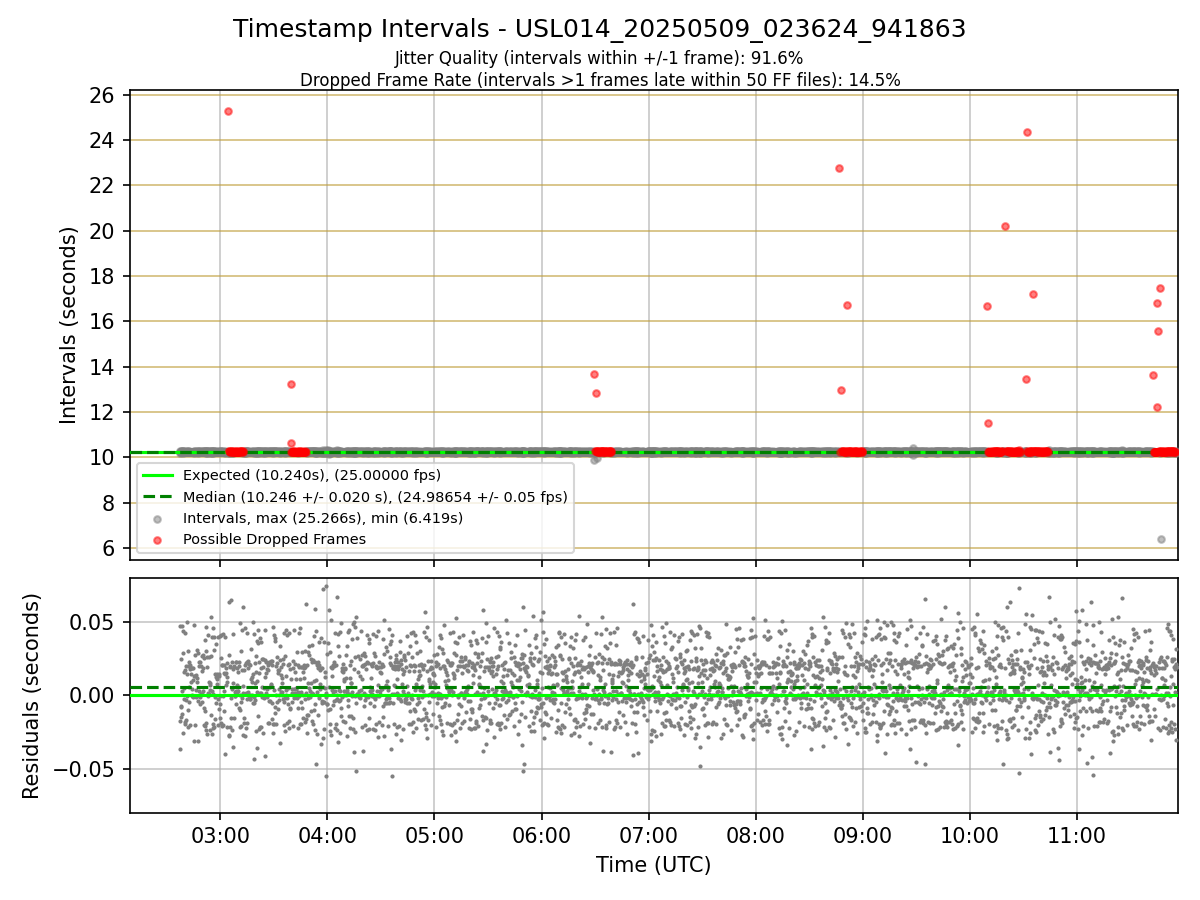Click legend entry 'Median (10.246 +/- 0.020 s)'
1200x900 pixels.
click(x=375, y=496)
